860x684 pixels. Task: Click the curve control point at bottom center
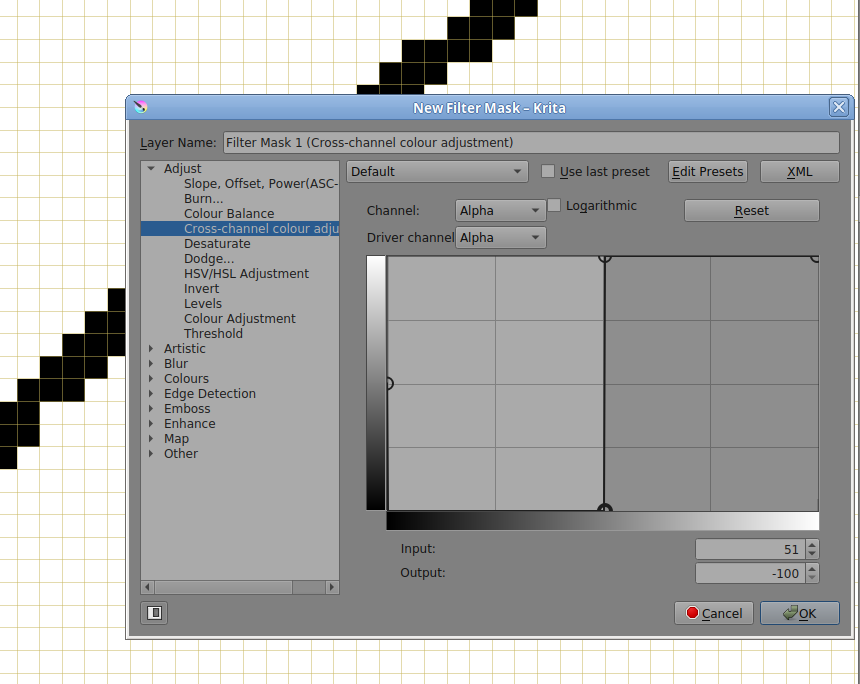point(604,510)
